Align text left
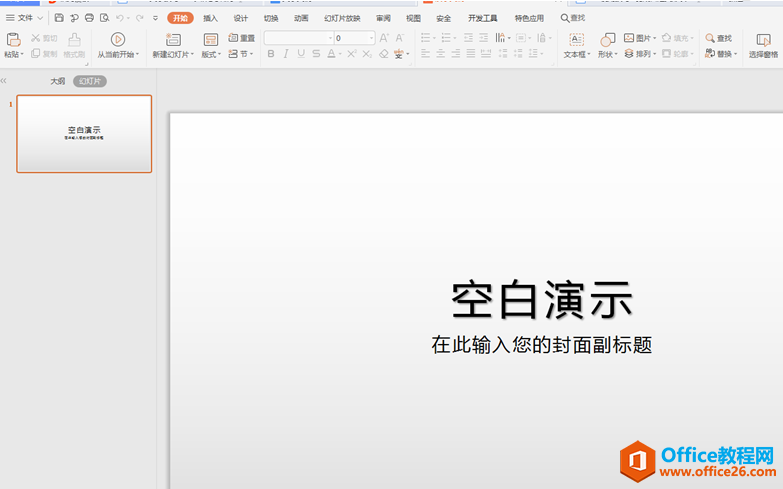Viewport: 783px width, 489px height. (425, 53)
